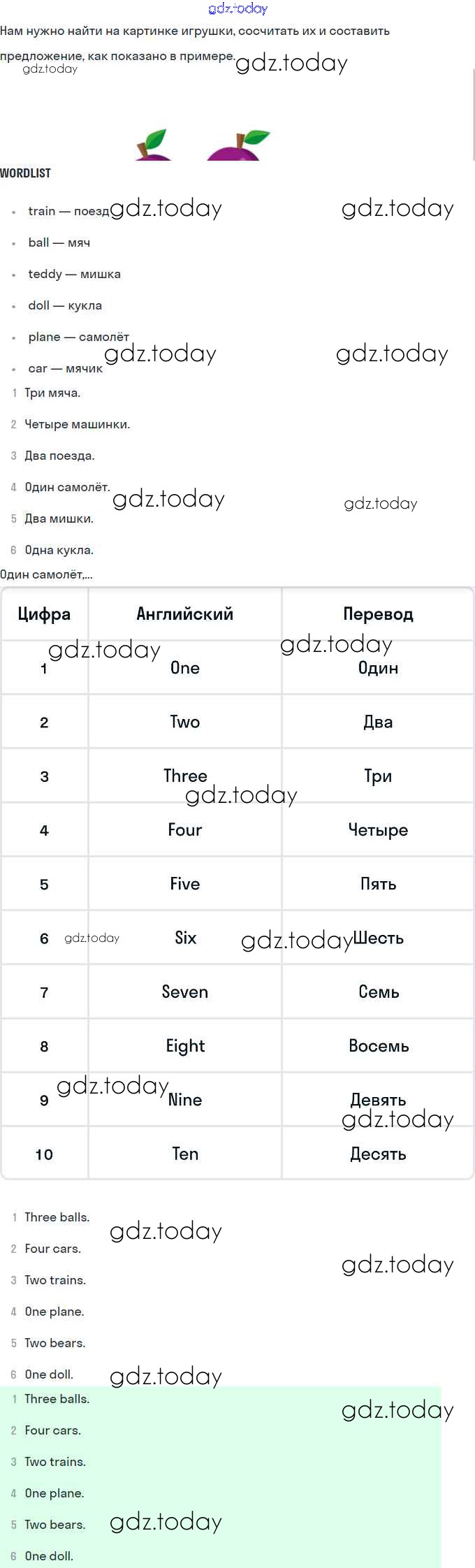Viewport: 475px width, 1568px height.
Task: Select the "Seven" cell in the table
Action: coord(184,992)
